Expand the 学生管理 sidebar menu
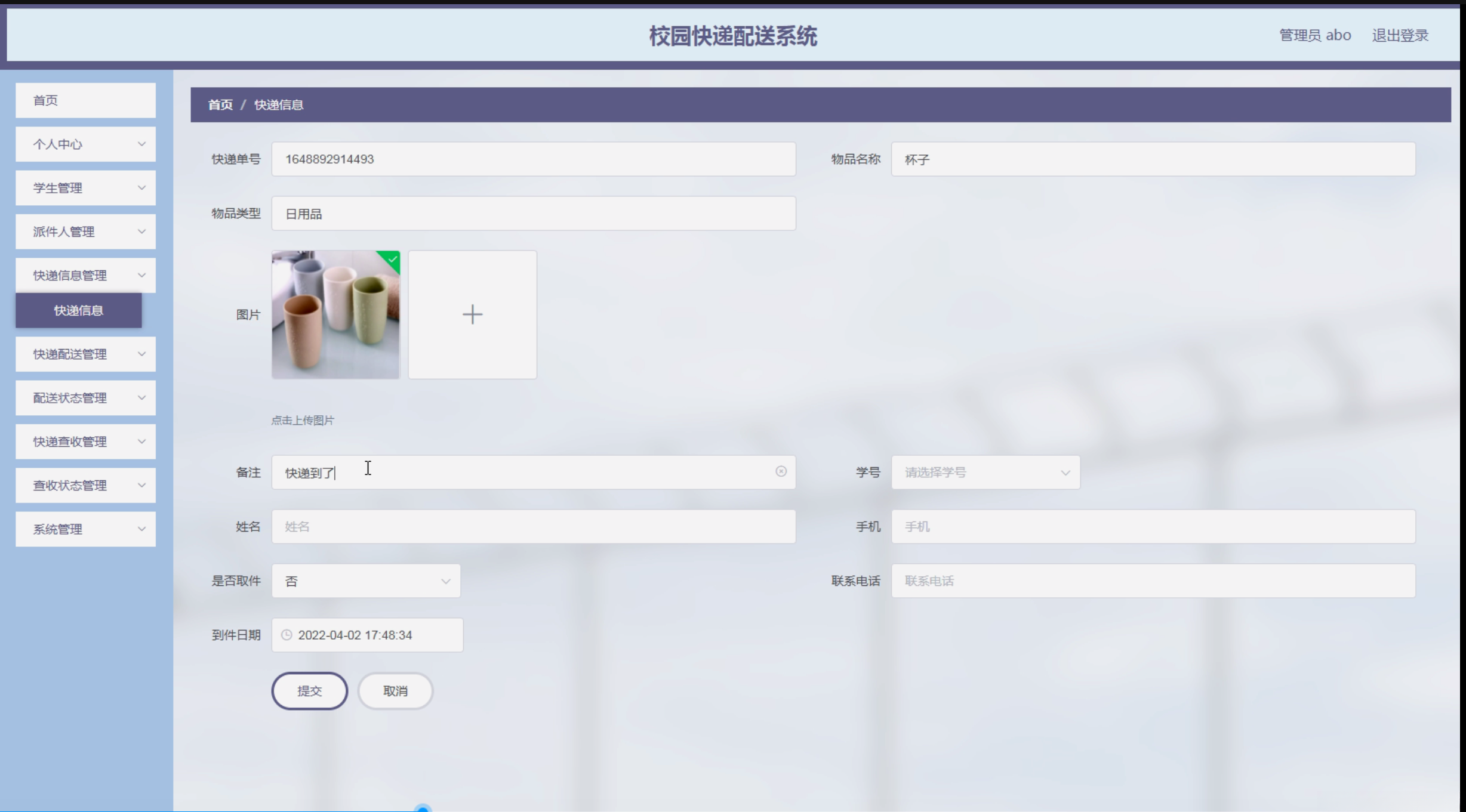Viewport: 1466px width, 812px height. click(85, 188)
